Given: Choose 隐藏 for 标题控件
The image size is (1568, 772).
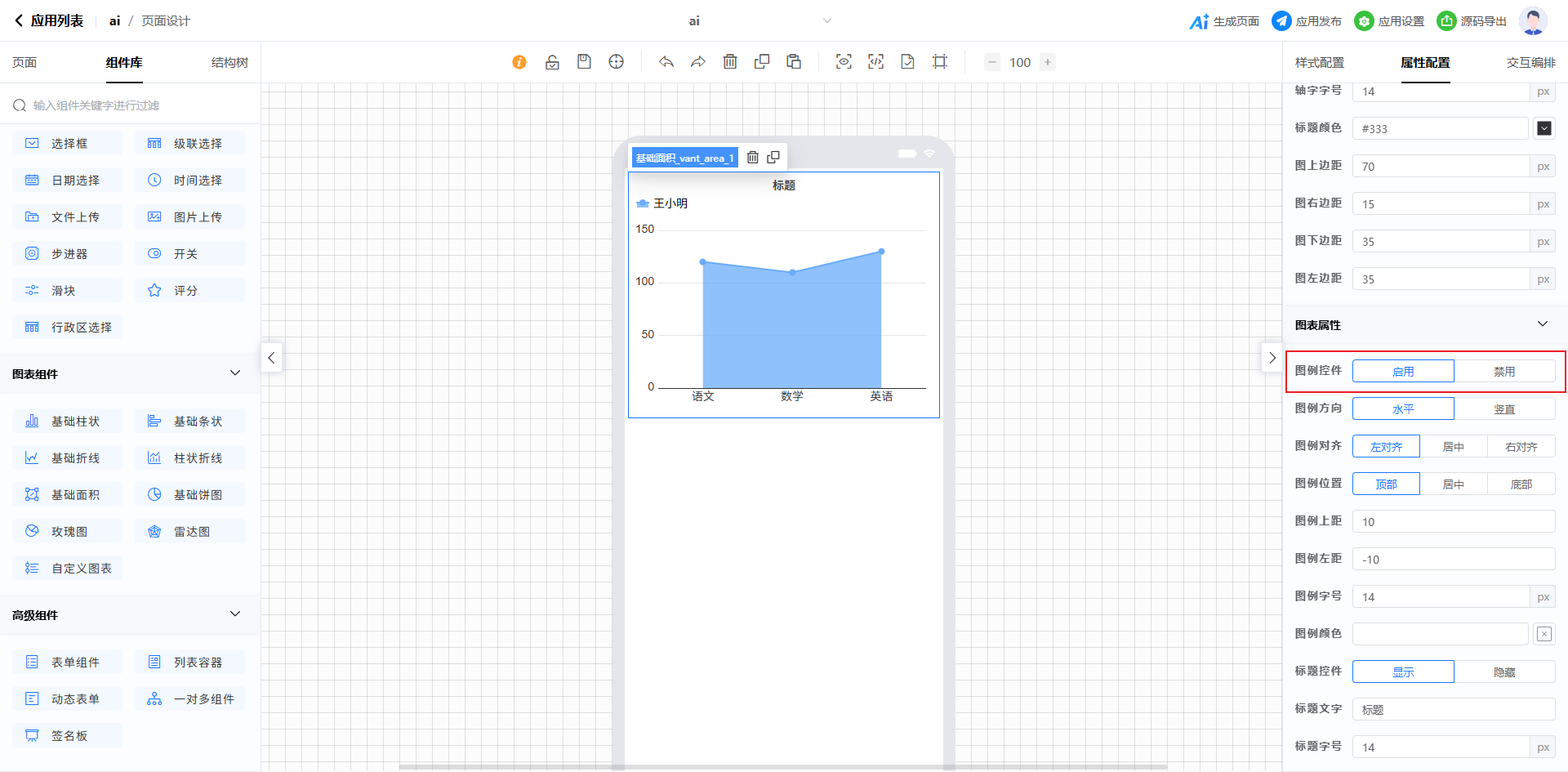Looking at the screenshot, I should coord(1504,672).
